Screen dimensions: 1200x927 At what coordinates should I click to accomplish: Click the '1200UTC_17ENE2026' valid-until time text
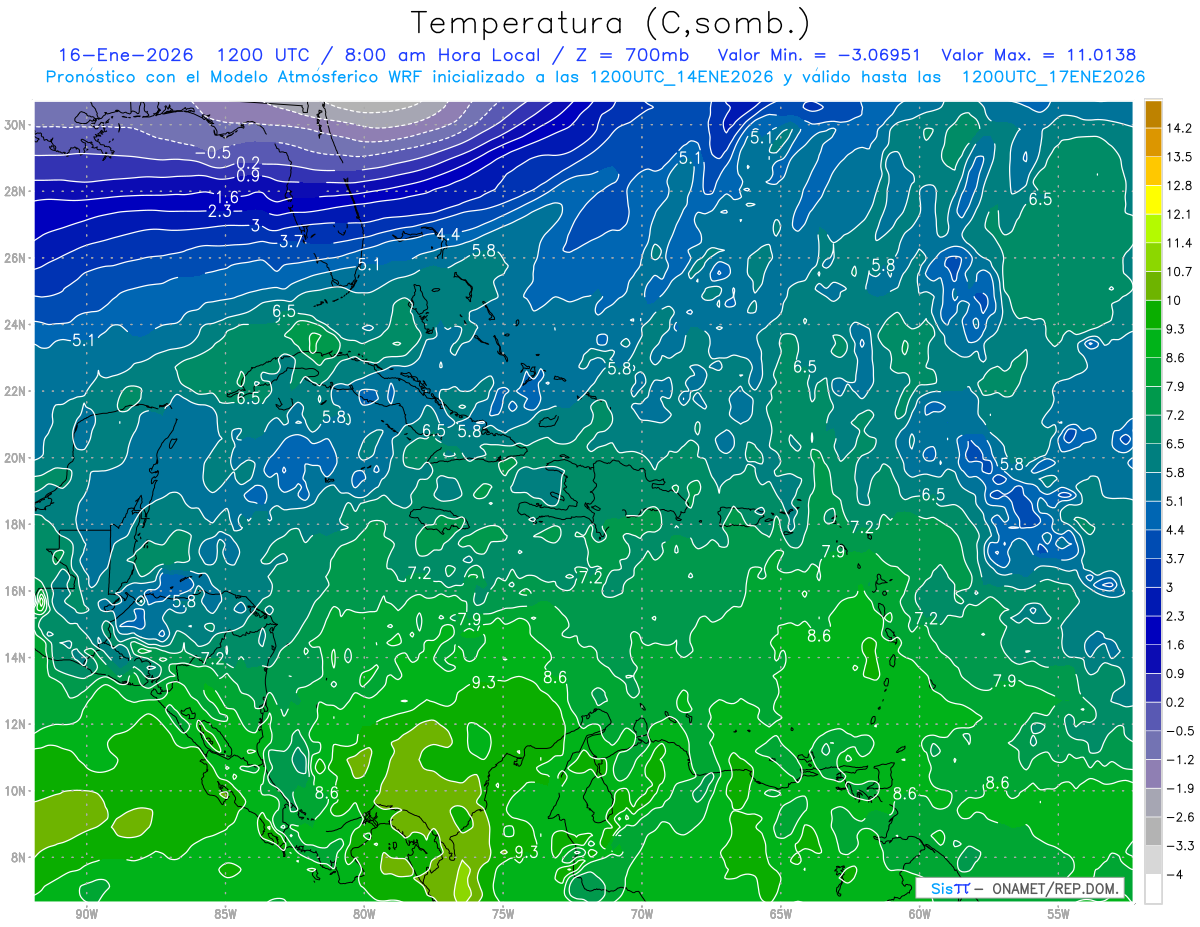[x=1053, y=77]
